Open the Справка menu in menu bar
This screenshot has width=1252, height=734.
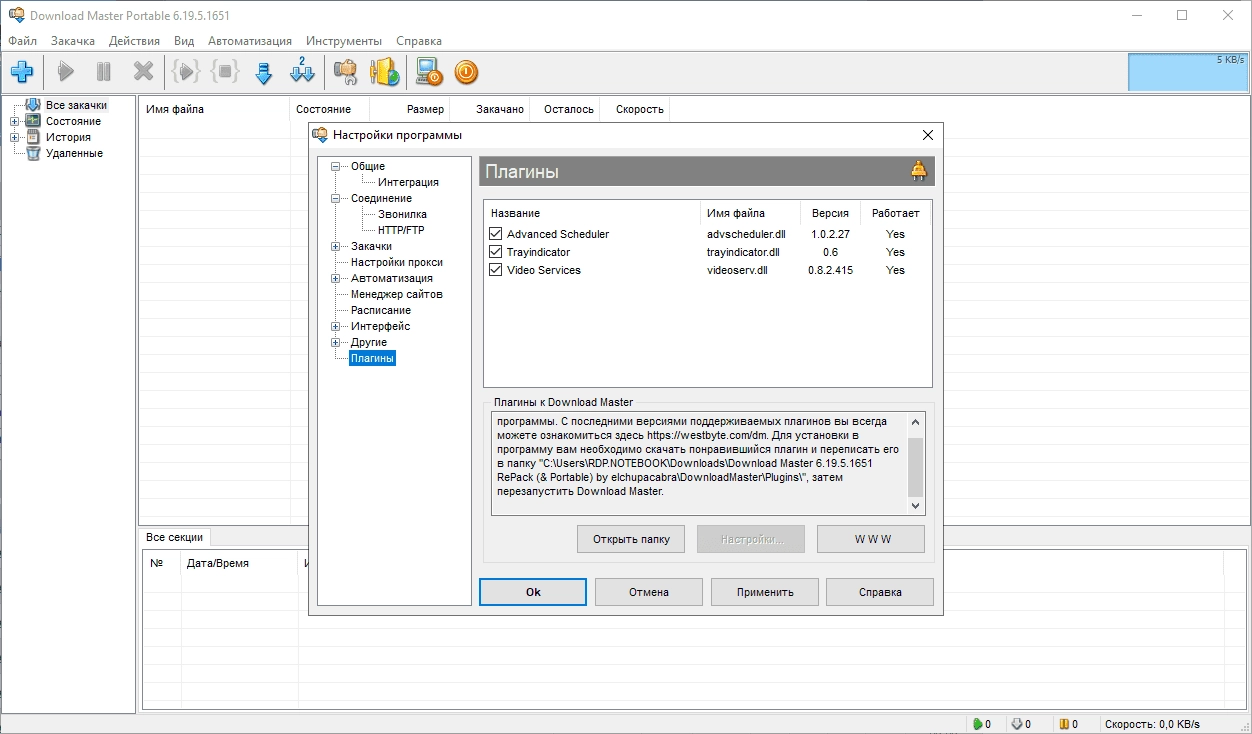pyautogui.click(x=419, y=41)
